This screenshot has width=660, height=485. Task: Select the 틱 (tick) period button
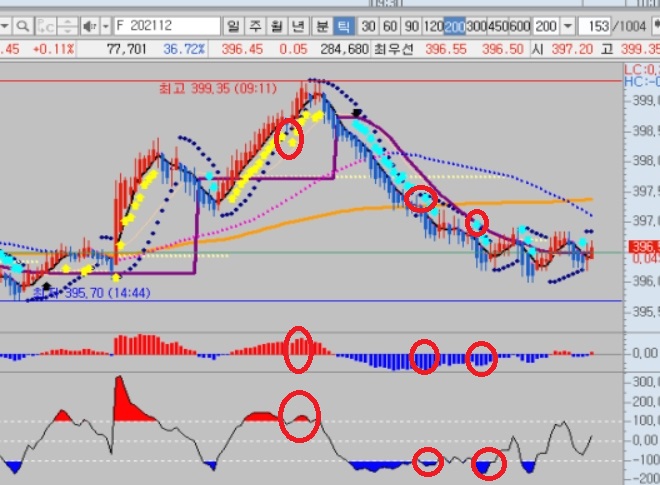point(343,27)
